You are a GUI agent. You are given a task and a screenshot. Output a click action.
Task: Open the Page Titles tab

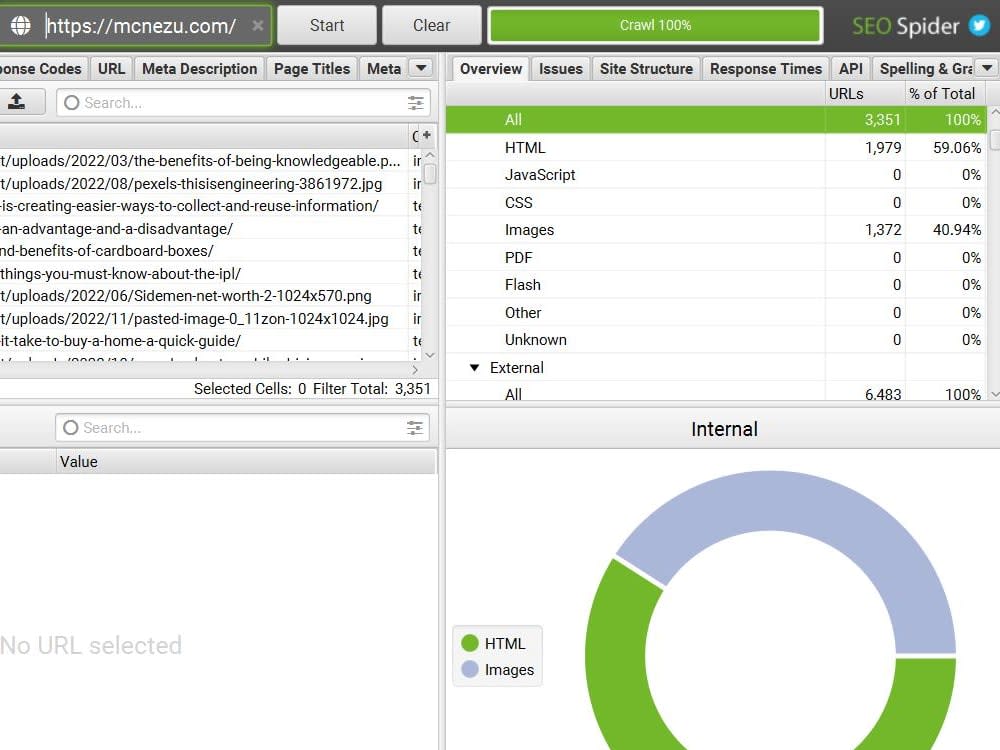(x=312, y=68)
